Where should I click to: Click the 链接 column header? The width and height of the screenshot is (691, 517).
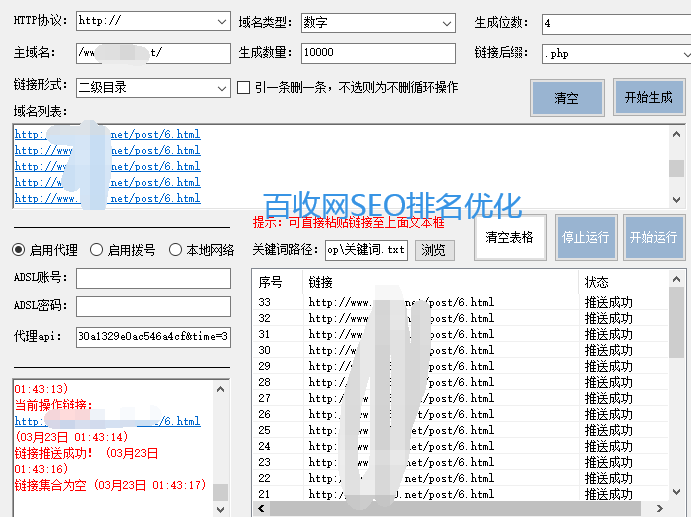click(x=441, y=282)
